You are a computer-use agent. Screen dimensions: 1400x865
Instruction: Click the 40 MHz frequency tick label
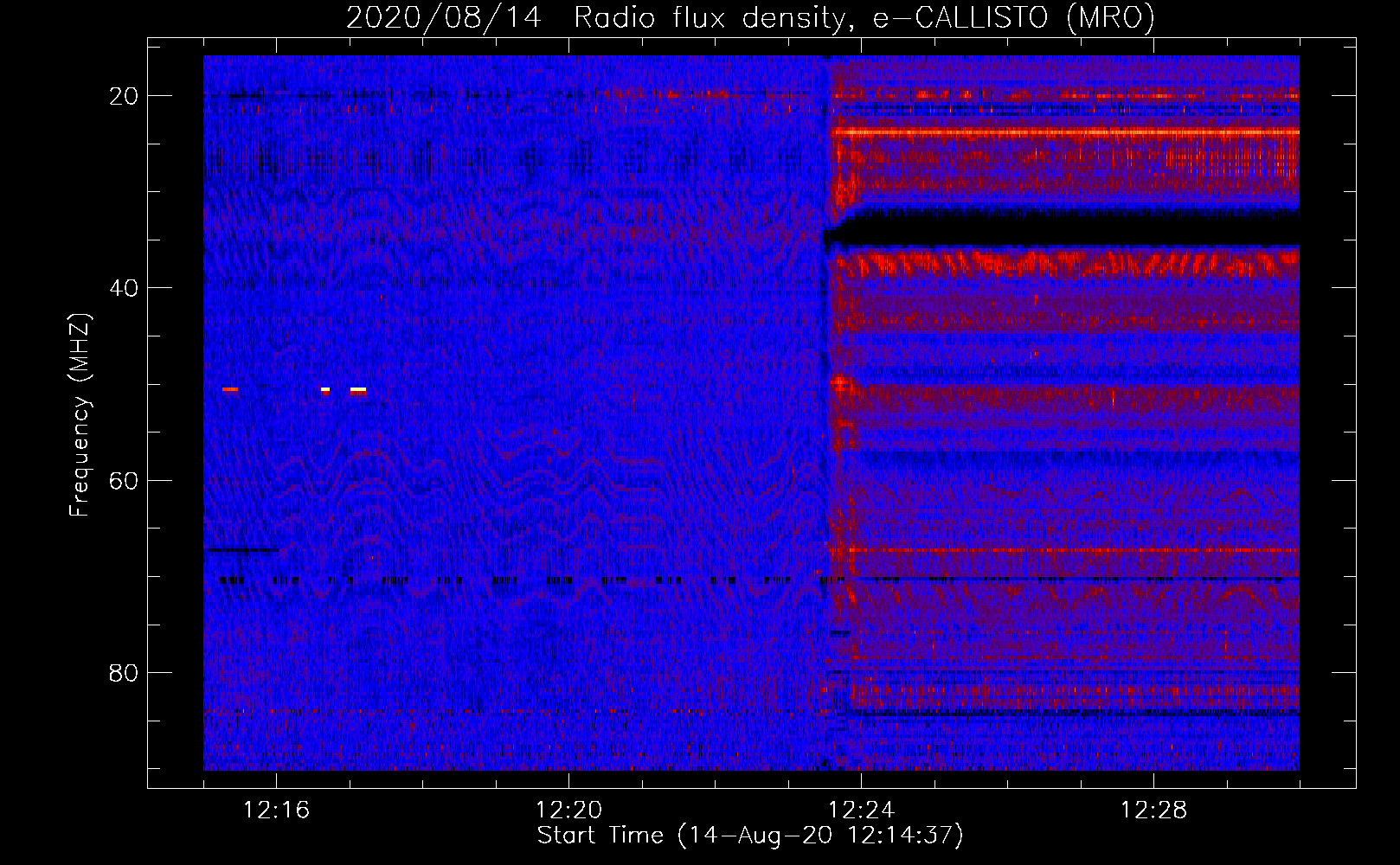(124, 288)
